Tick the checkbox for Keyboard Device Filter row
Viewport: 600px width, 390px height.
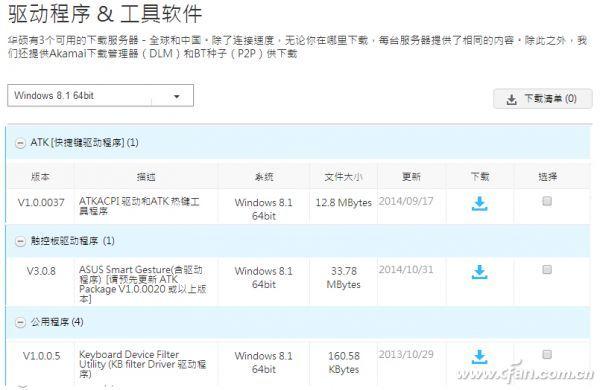547,354
